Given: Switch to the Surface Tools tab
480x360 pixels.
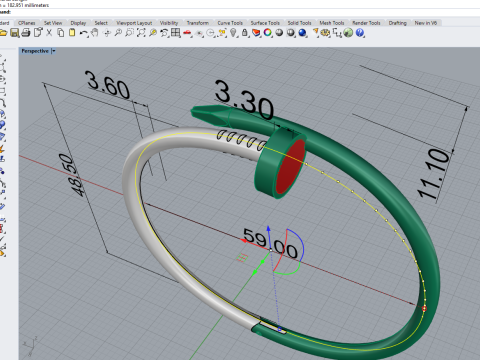Looking at the screenshot, I should (265, 23).
